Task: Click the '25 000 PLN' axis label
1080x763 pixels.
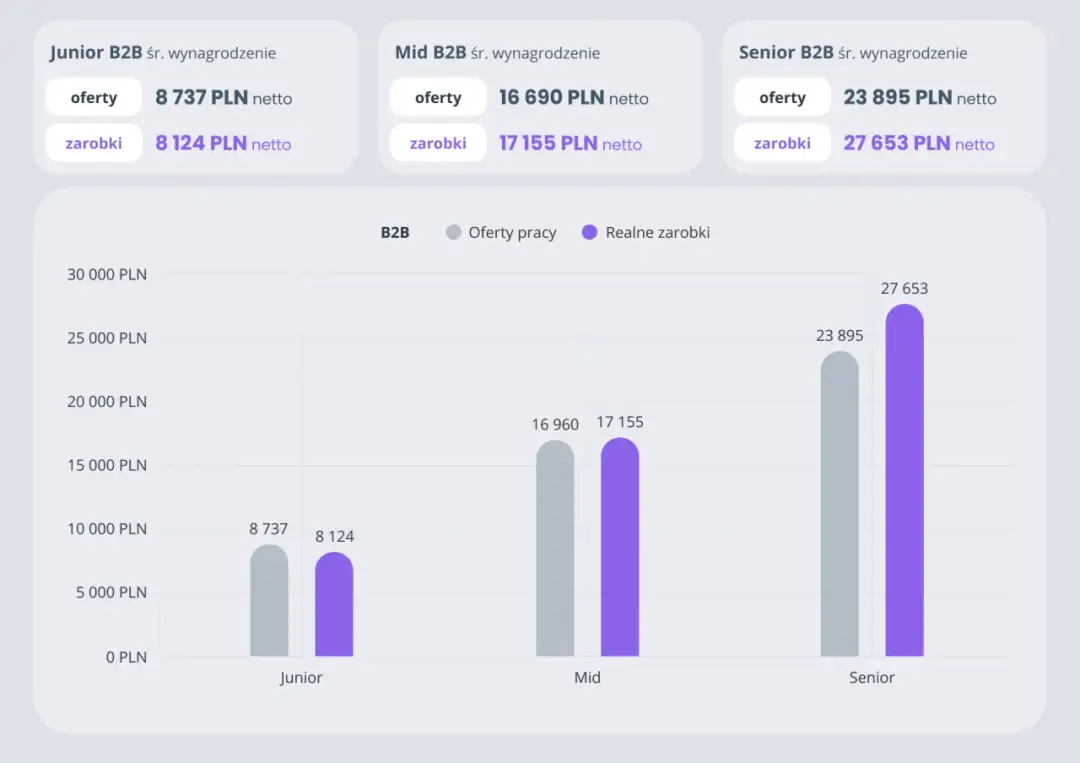Action: (107, 338)
